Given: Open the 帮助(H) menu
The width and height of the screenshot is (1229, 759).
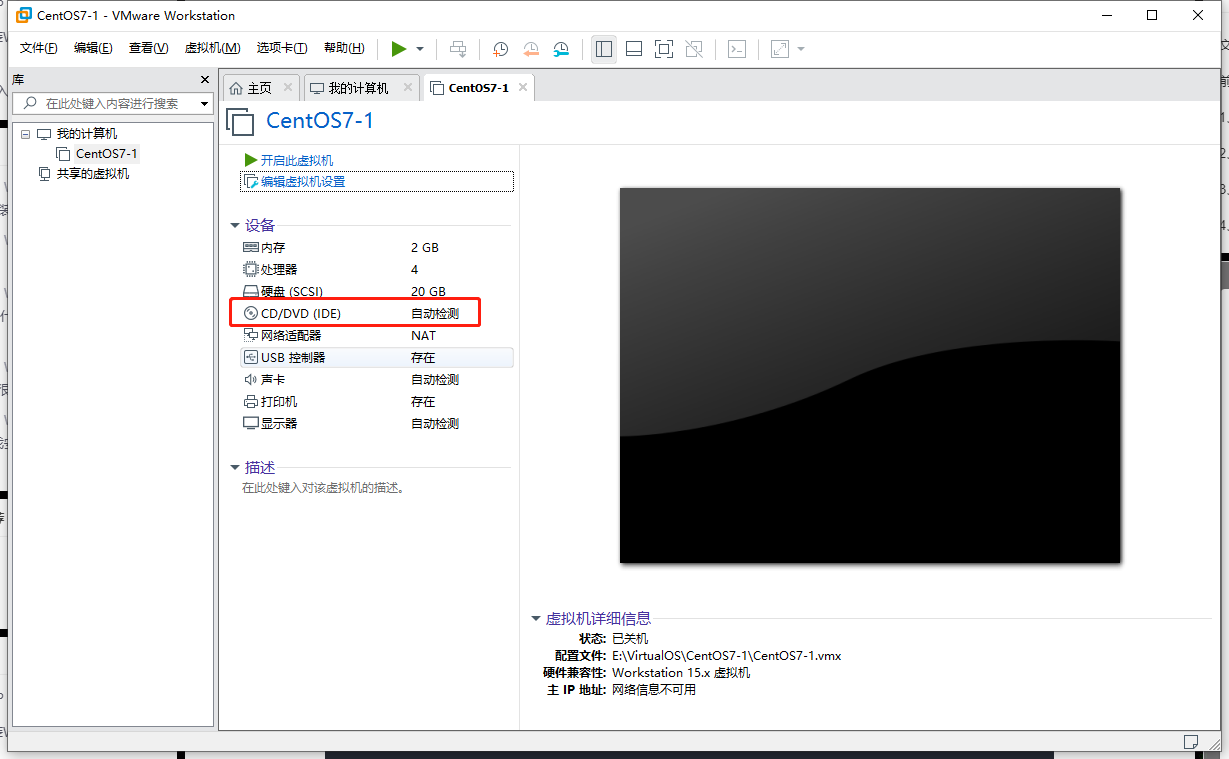Looking at the screenshot, I should 344,48.
